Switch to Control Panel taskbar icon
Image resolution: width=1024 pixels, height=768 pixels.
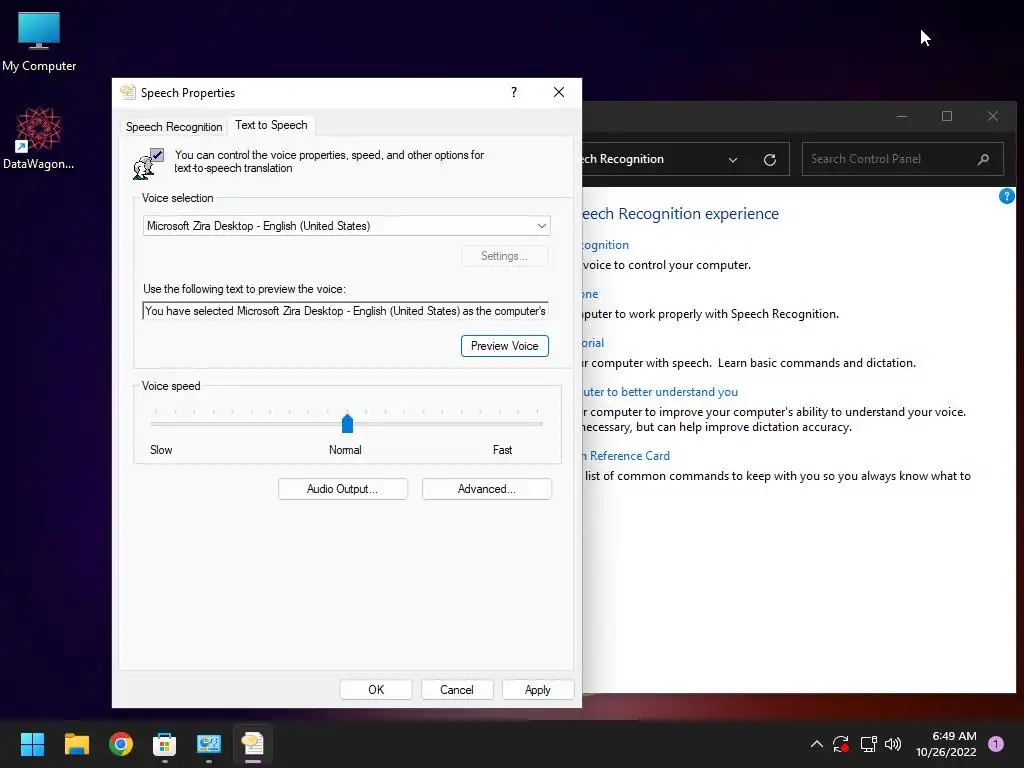[x=209, y=744]
